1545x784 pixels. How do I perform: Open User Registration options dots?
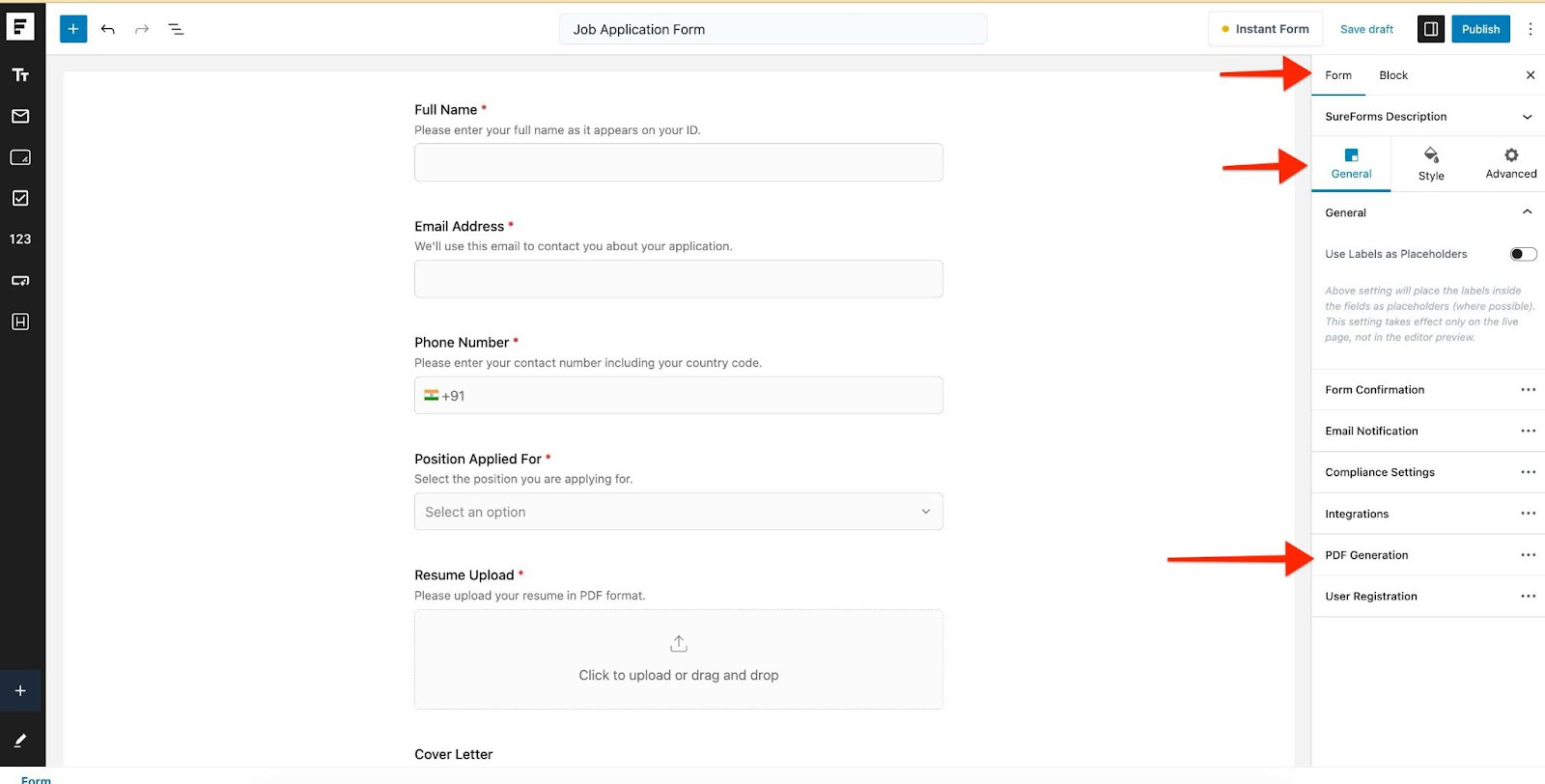pos(1528,597)
